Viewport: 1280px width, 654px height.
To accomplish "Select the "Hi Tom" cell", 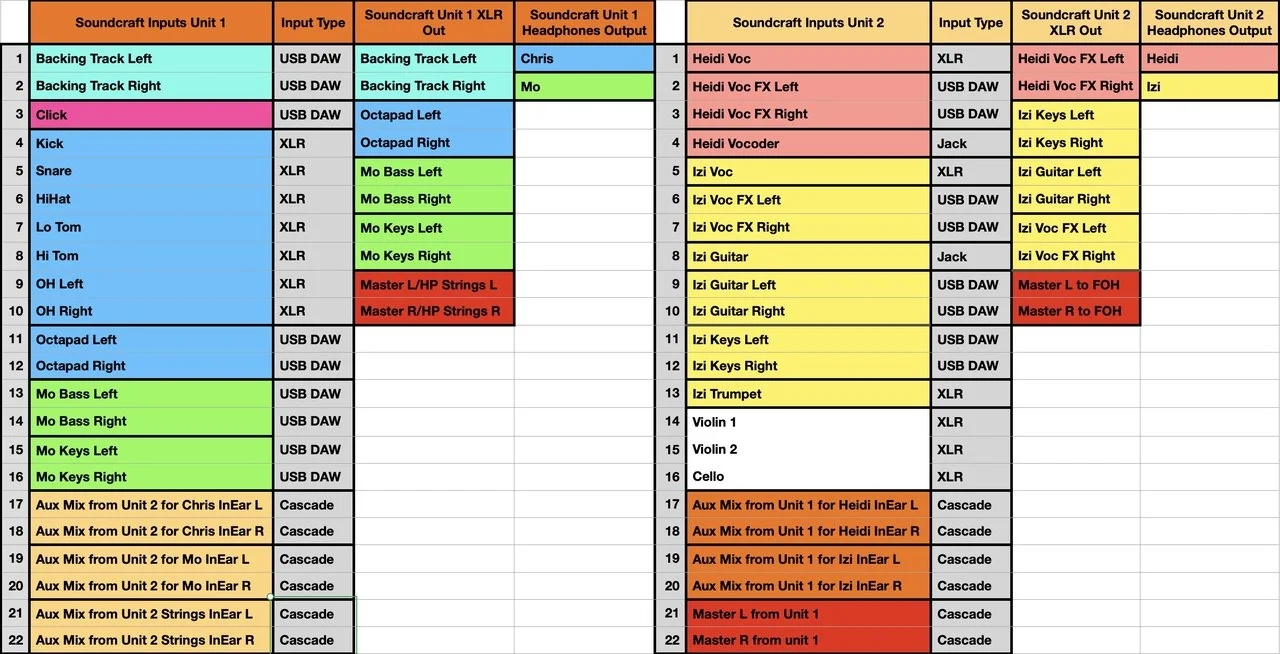I will 151,256.
